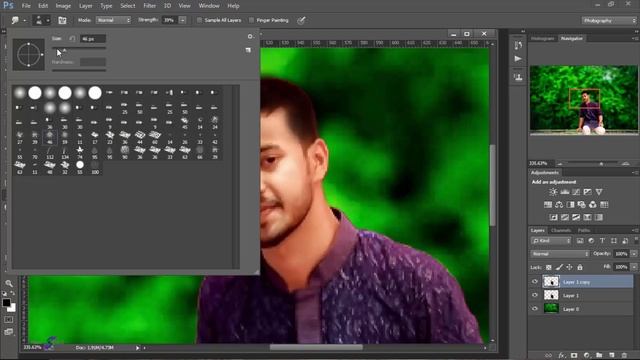Hide Layer 0 with its eye icon
The image size is (640, 360).
(535, 309)
